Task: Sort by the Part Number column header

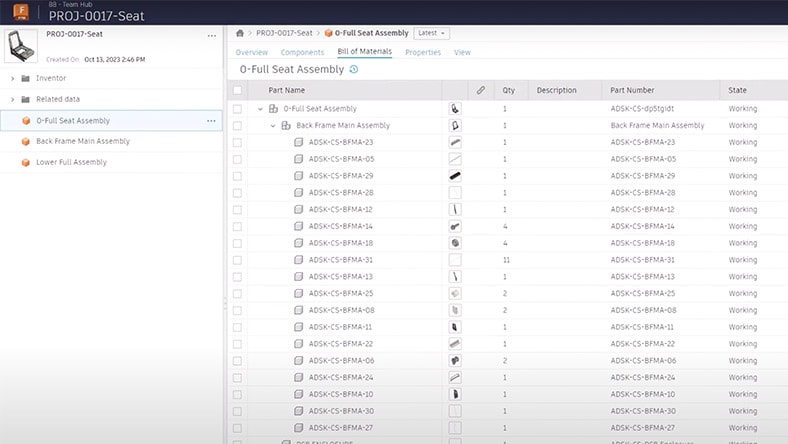Action: (x=632, y=90)
